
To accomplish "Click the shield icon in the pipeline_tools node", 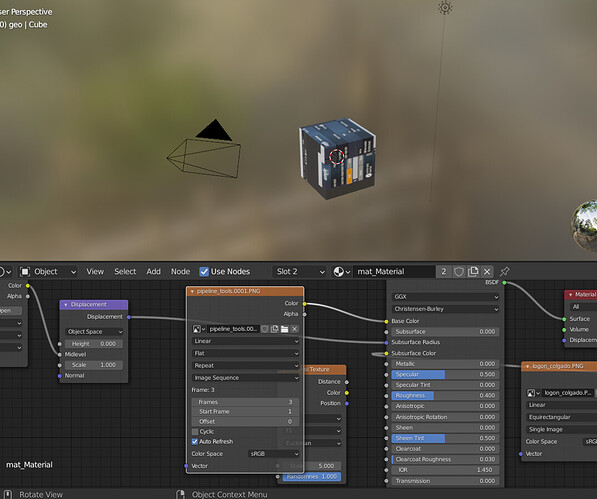I will click(x=265, y=329).
